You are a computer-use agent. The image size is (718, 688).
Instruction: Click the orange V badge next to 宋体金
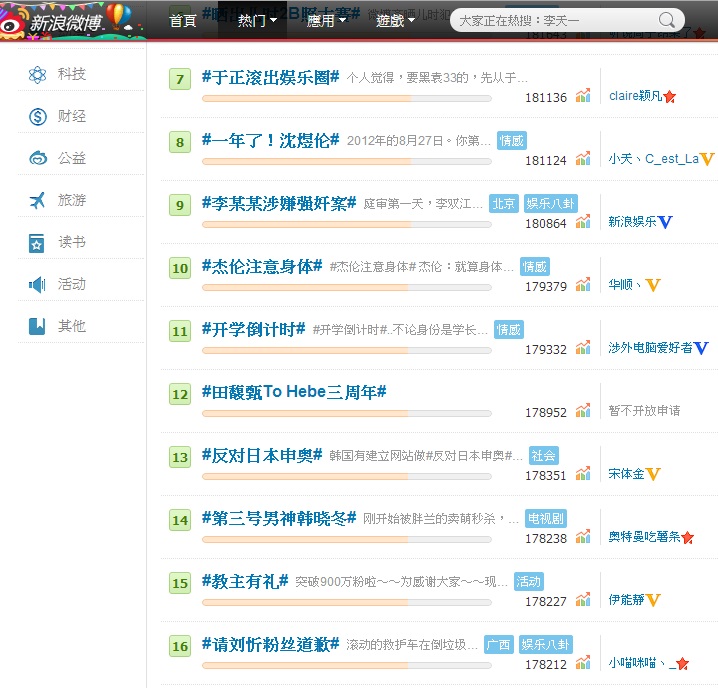point(653,474)
